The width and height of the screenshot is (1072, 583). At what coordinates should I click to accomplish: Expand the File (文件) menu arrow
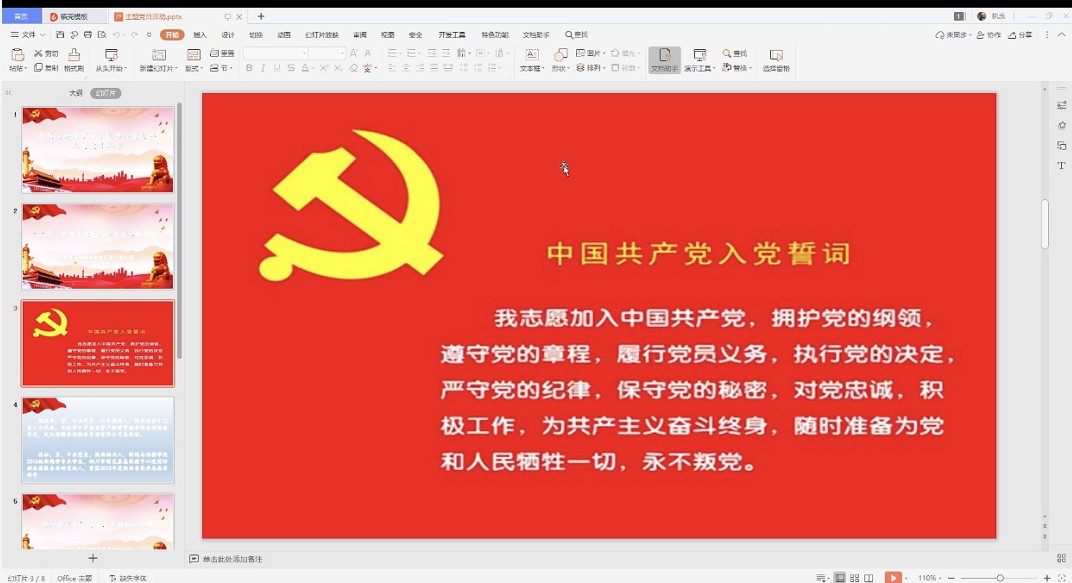coord(42,34)
